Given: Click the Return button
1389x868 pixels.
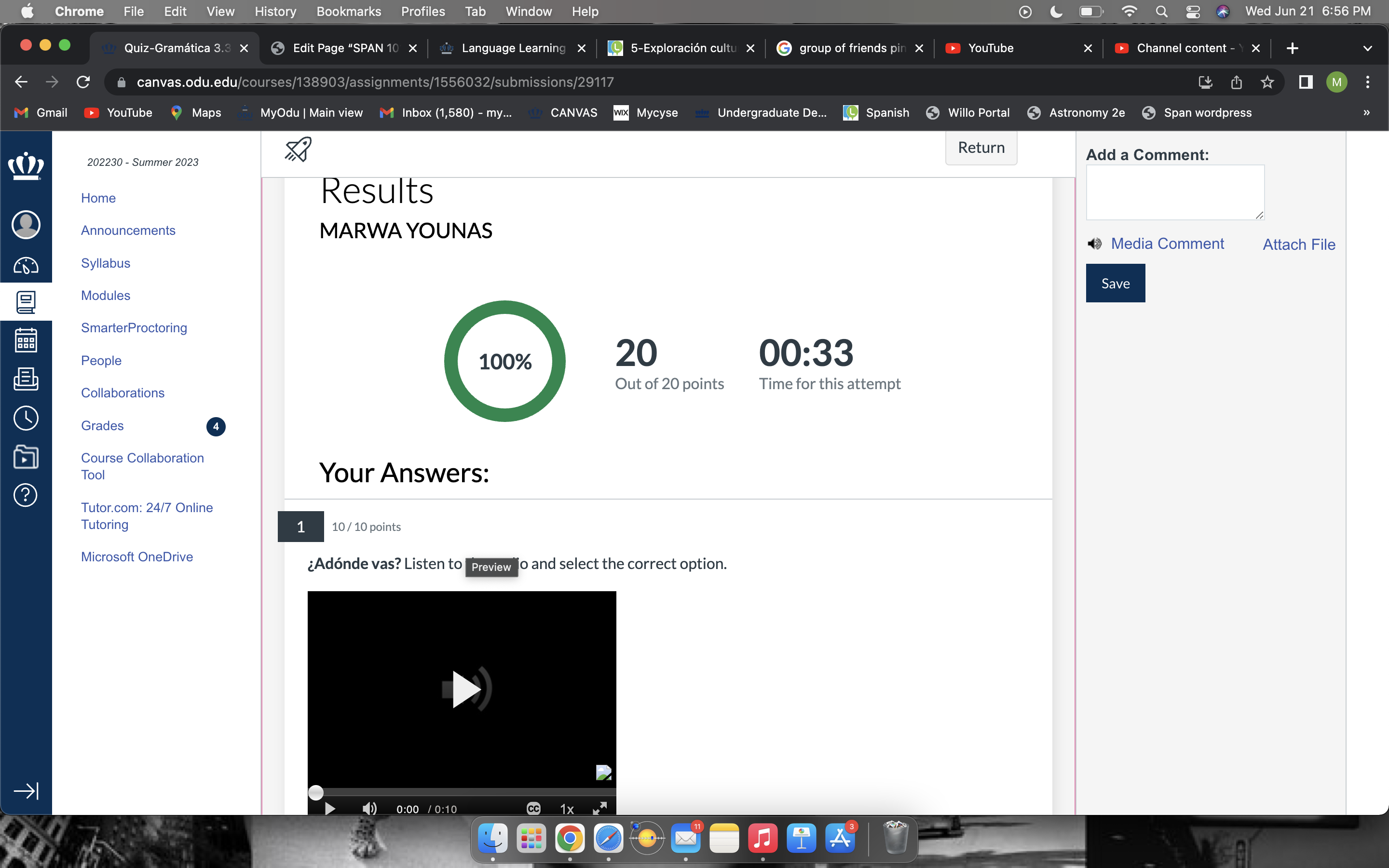Looking at the screenshot, I should coord(981,148).
